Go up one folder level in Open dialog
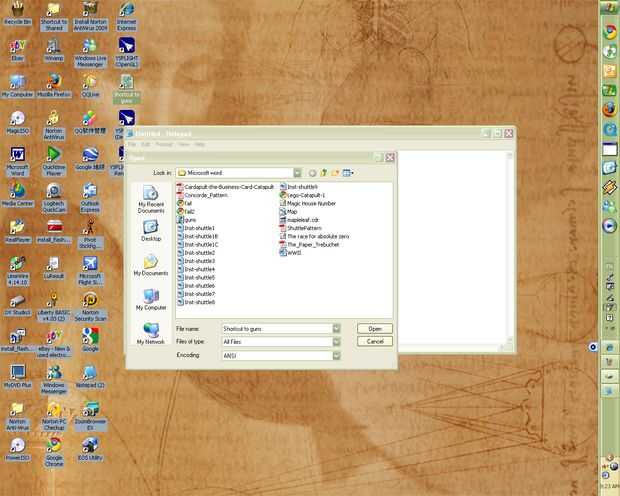620x496 pixels. 324,173
